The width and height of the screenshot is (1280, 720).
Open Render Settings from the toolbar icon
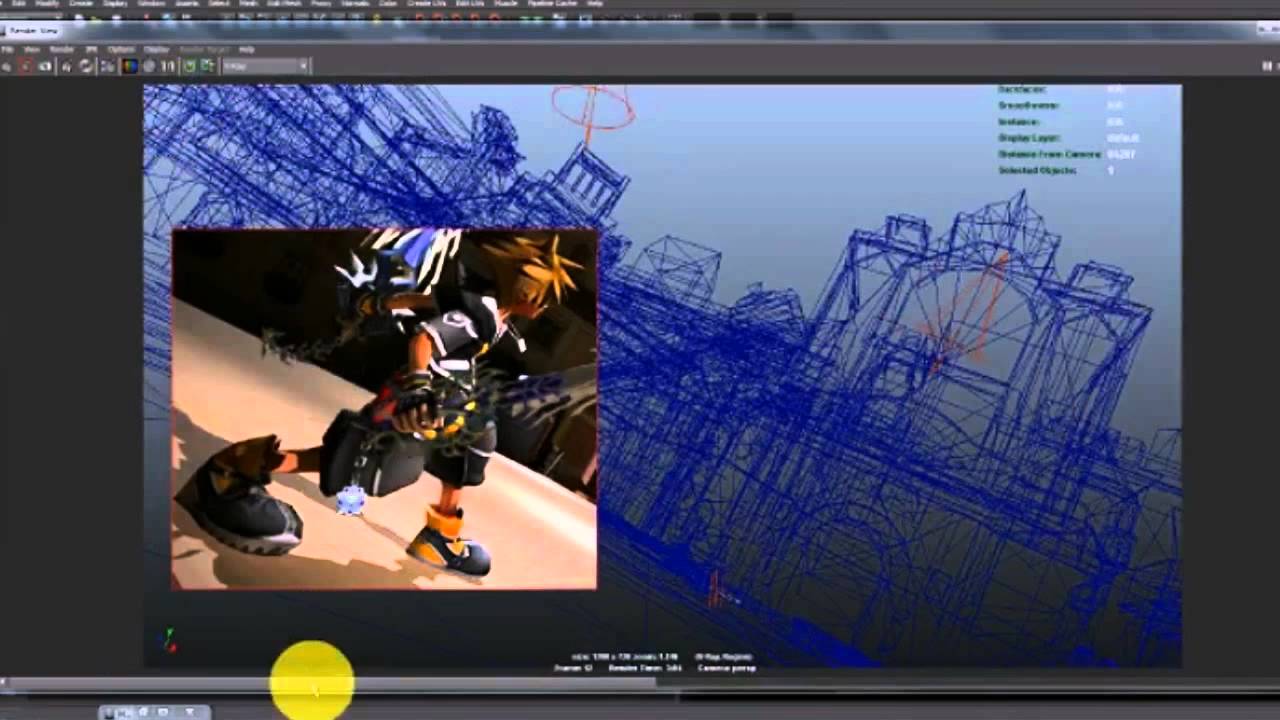(107, 66)
